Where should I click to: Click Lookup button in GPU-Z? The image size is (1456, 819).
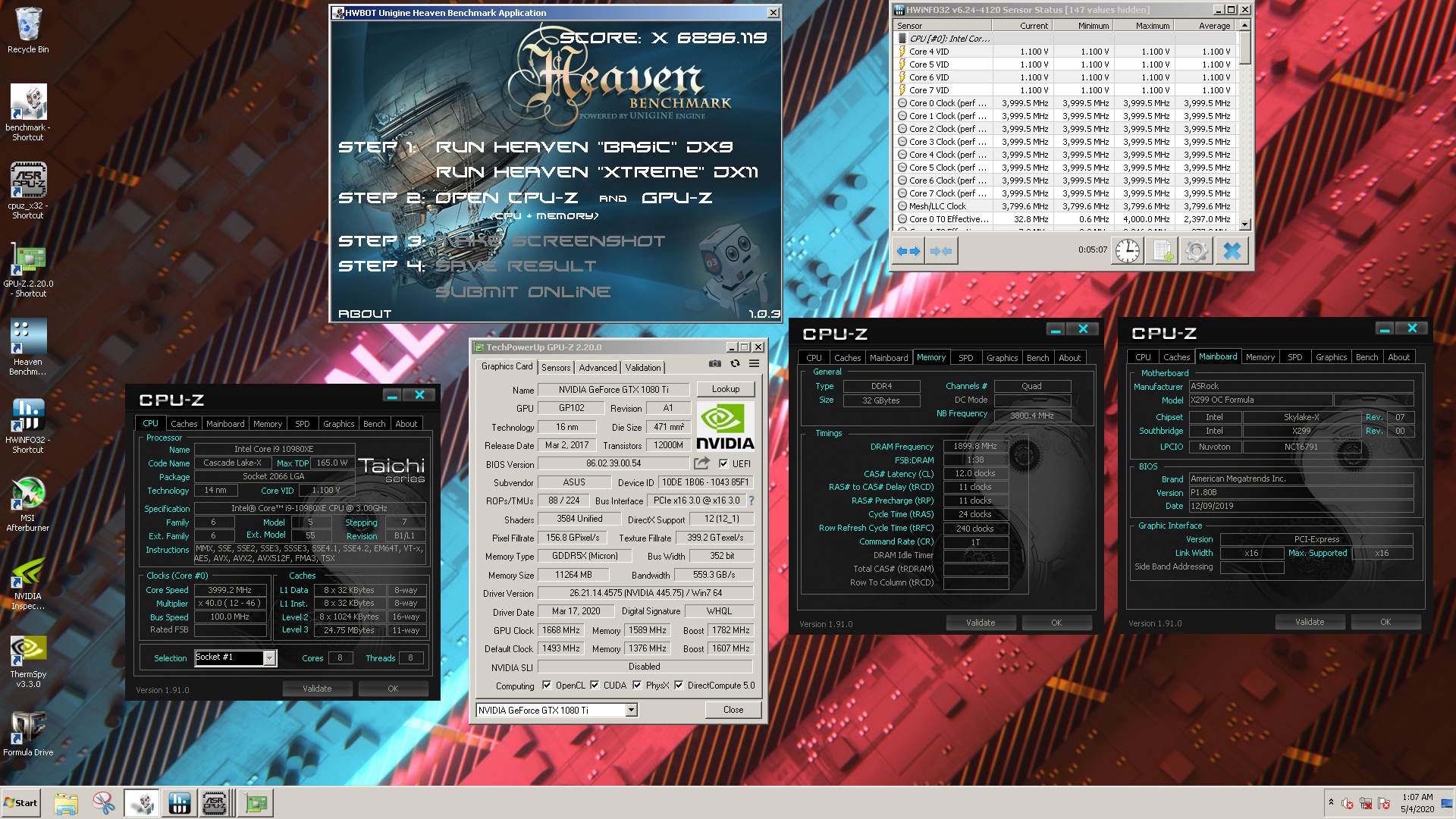coord(726,389)
